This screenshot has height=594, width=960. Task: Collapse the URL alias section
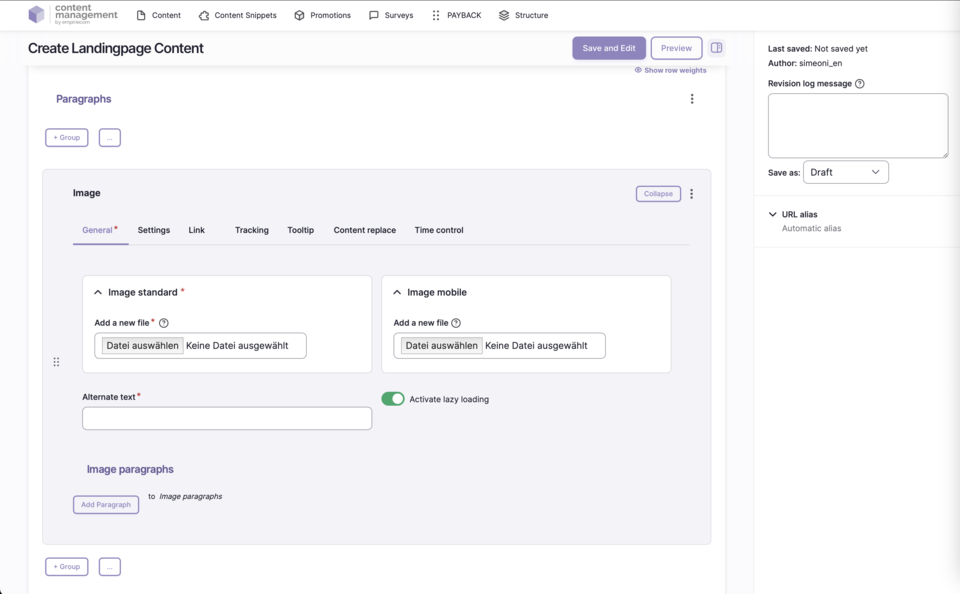click(773, 214)
